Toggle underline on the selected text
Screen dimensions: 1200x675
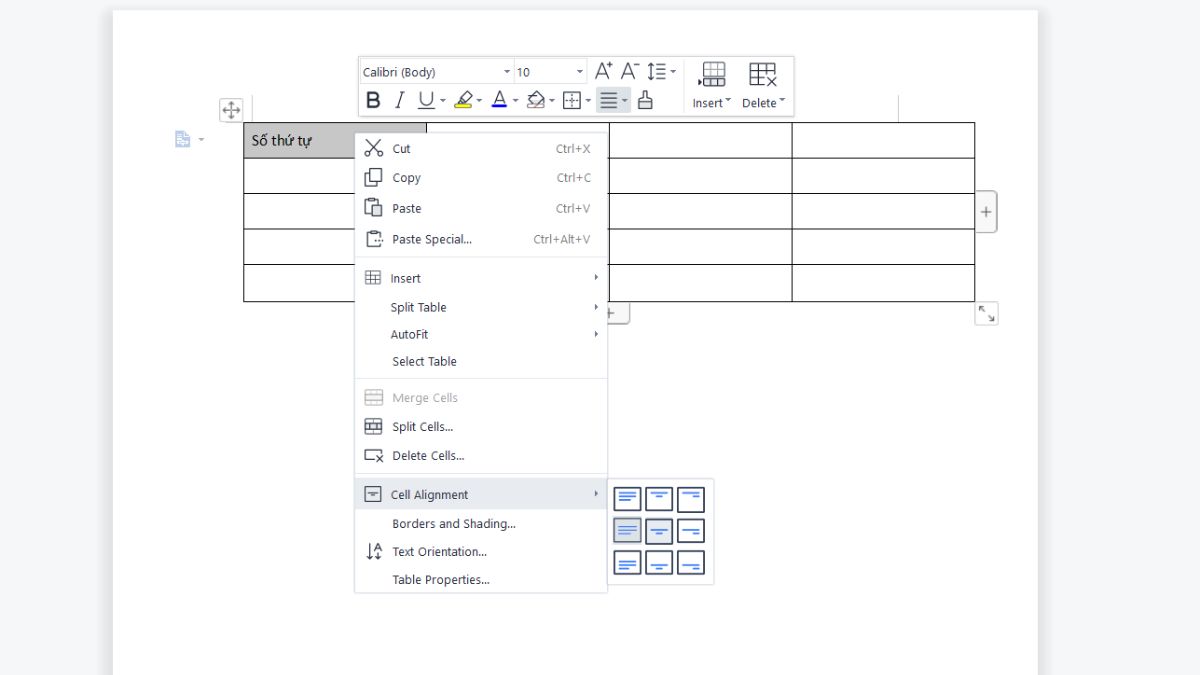point(426,100)
